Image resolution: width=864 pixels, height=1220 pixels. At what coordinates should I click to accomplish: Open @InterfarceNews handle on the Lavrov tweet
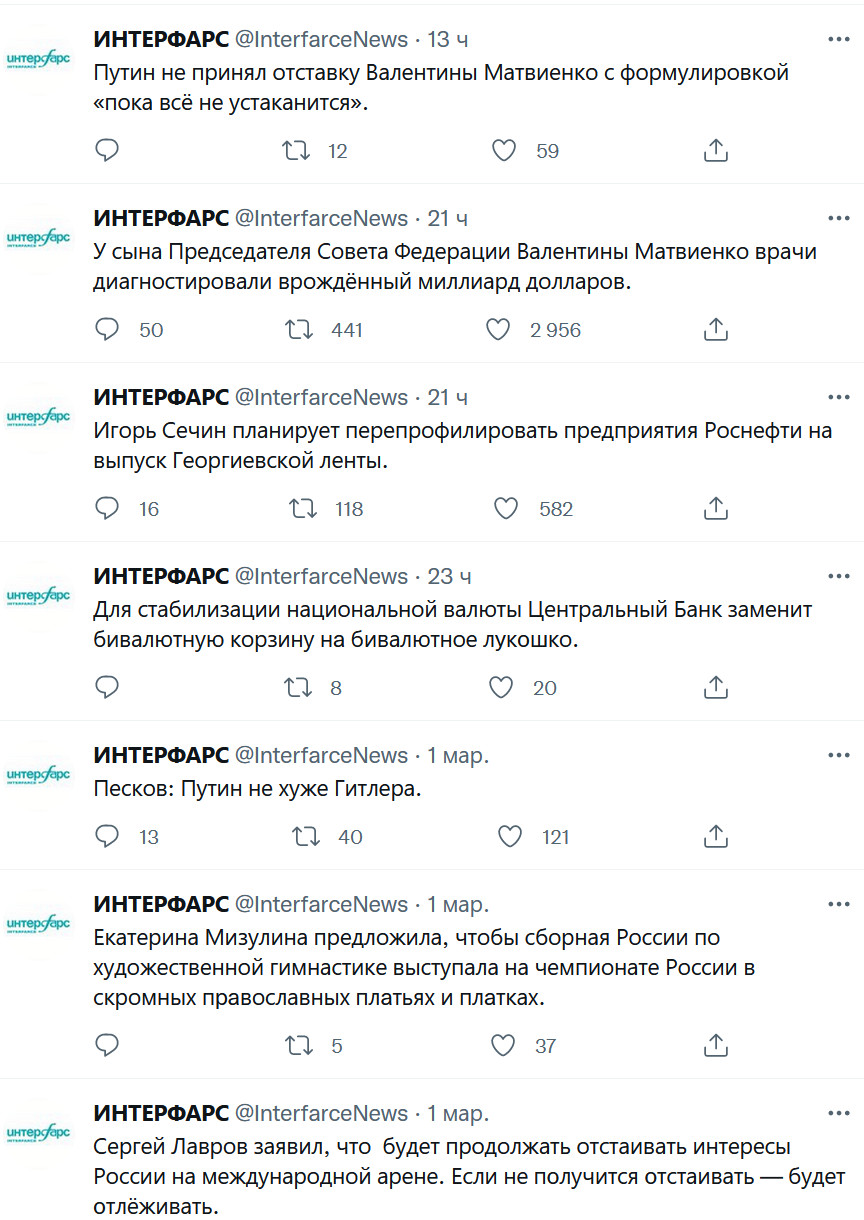pos(321,1113)
